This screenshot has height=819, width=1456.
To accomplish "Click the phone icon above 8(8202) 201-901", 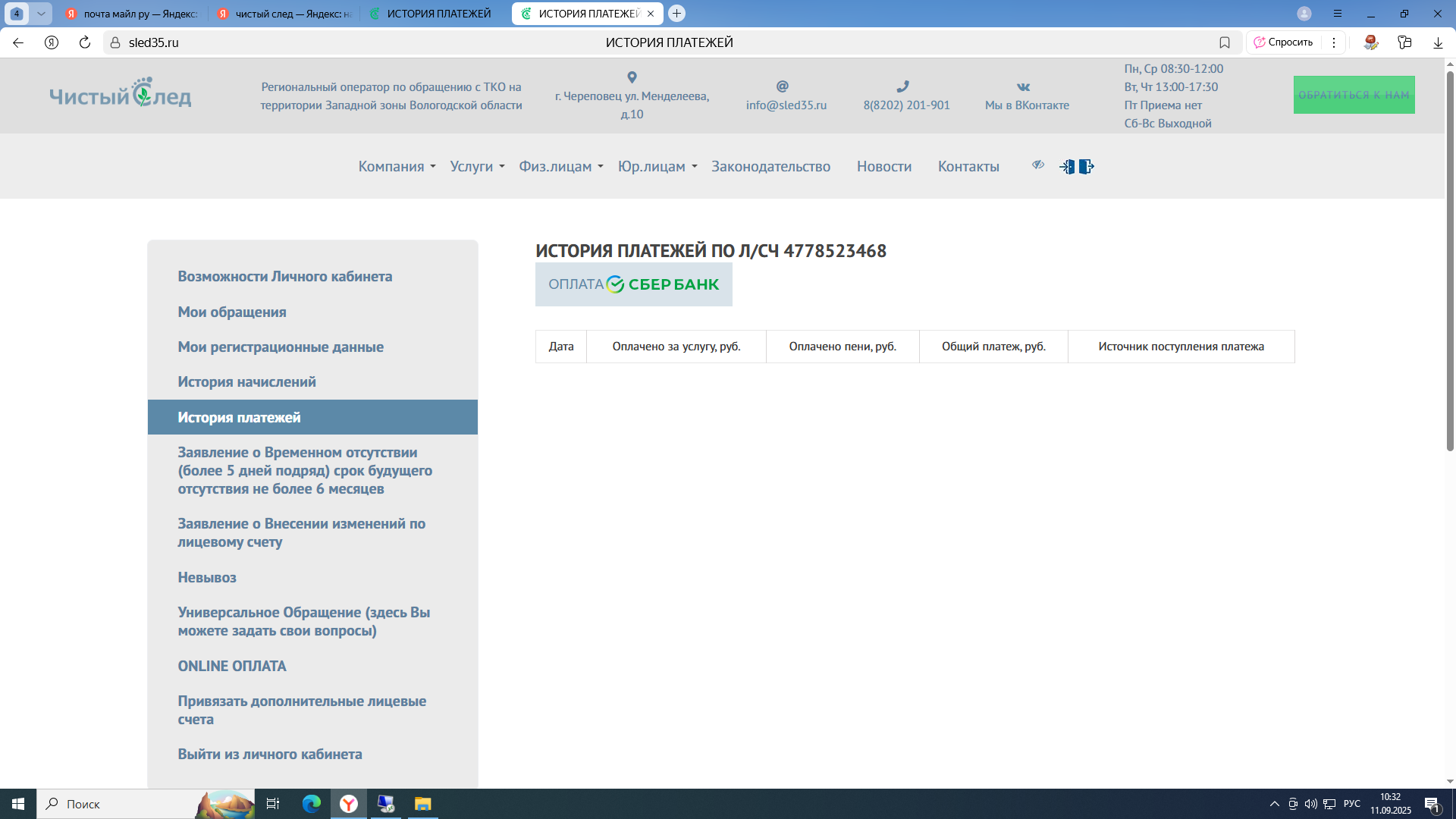I will coord(902,86).
